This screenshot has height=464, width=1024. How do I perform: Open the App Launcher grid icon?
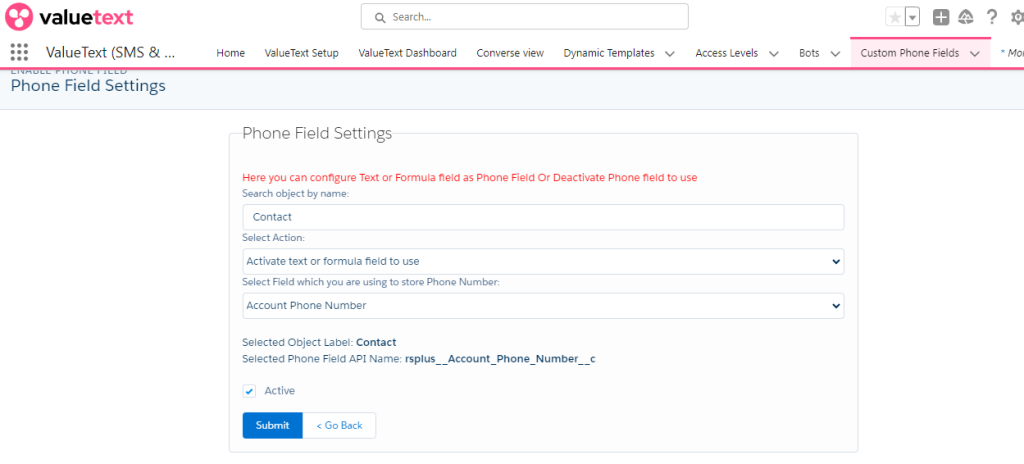pos(18,53)
